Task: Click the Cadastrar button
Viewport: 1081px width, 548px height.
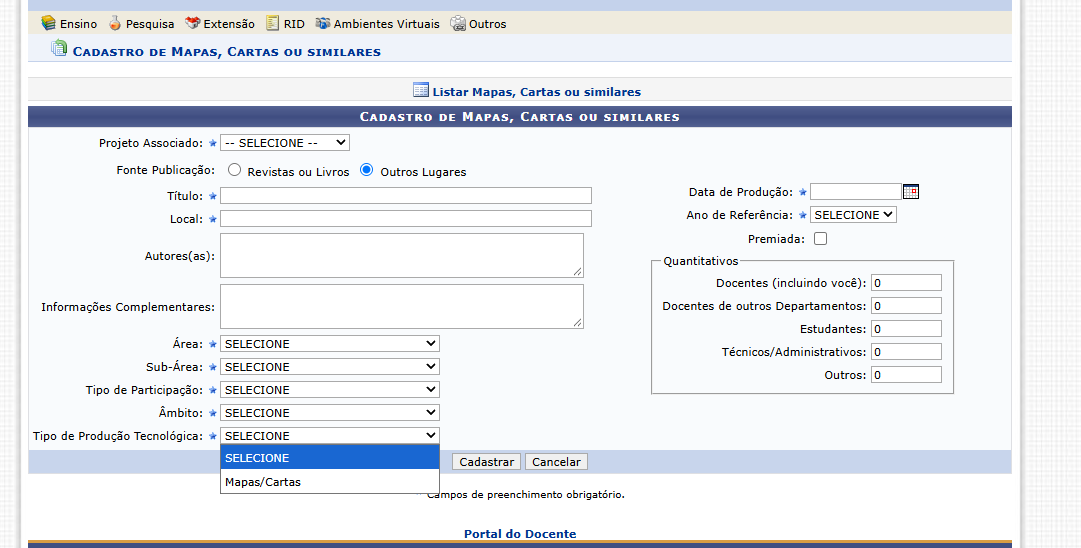Action: click(x=487, y=462)
